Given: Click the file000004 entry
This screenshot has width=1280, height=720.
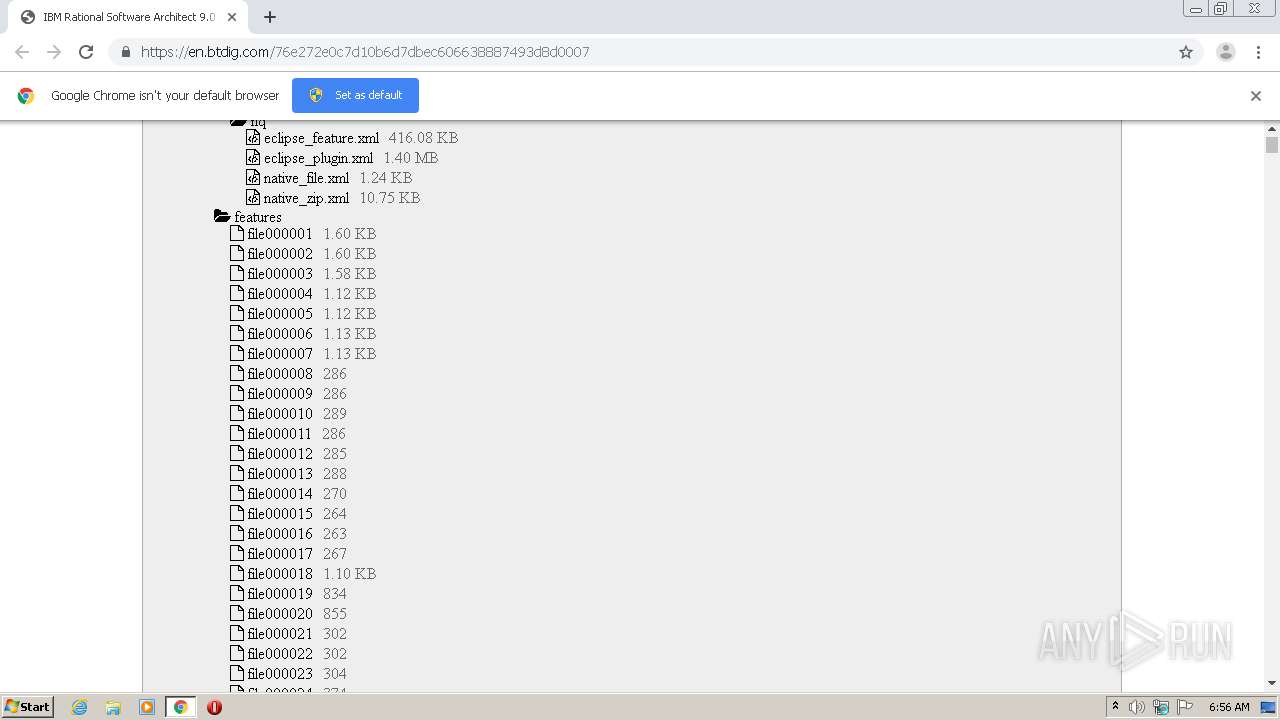Looking at the screenshot, I should [280, 294].
